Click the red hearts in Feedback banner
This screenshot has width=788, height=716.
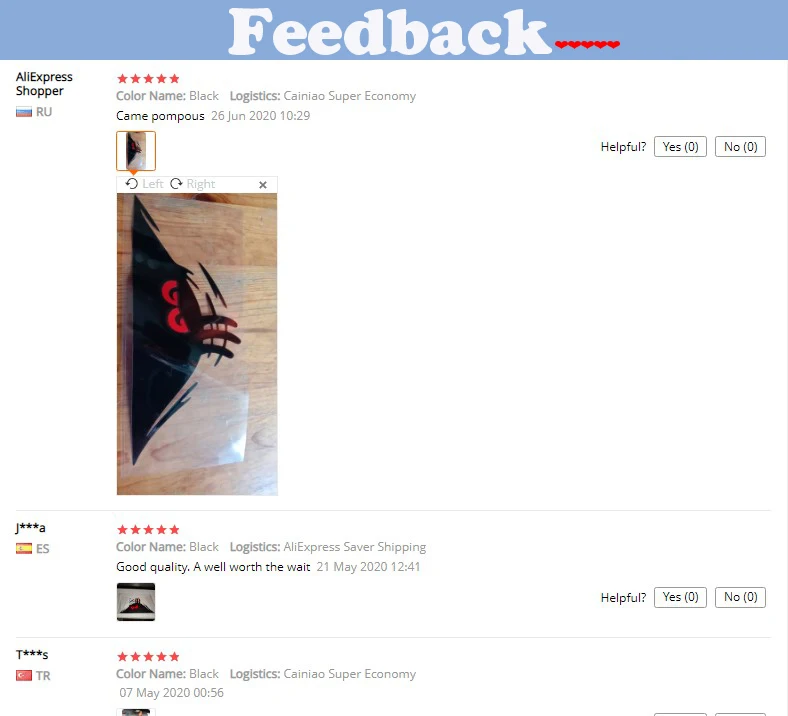click(587, 45)
